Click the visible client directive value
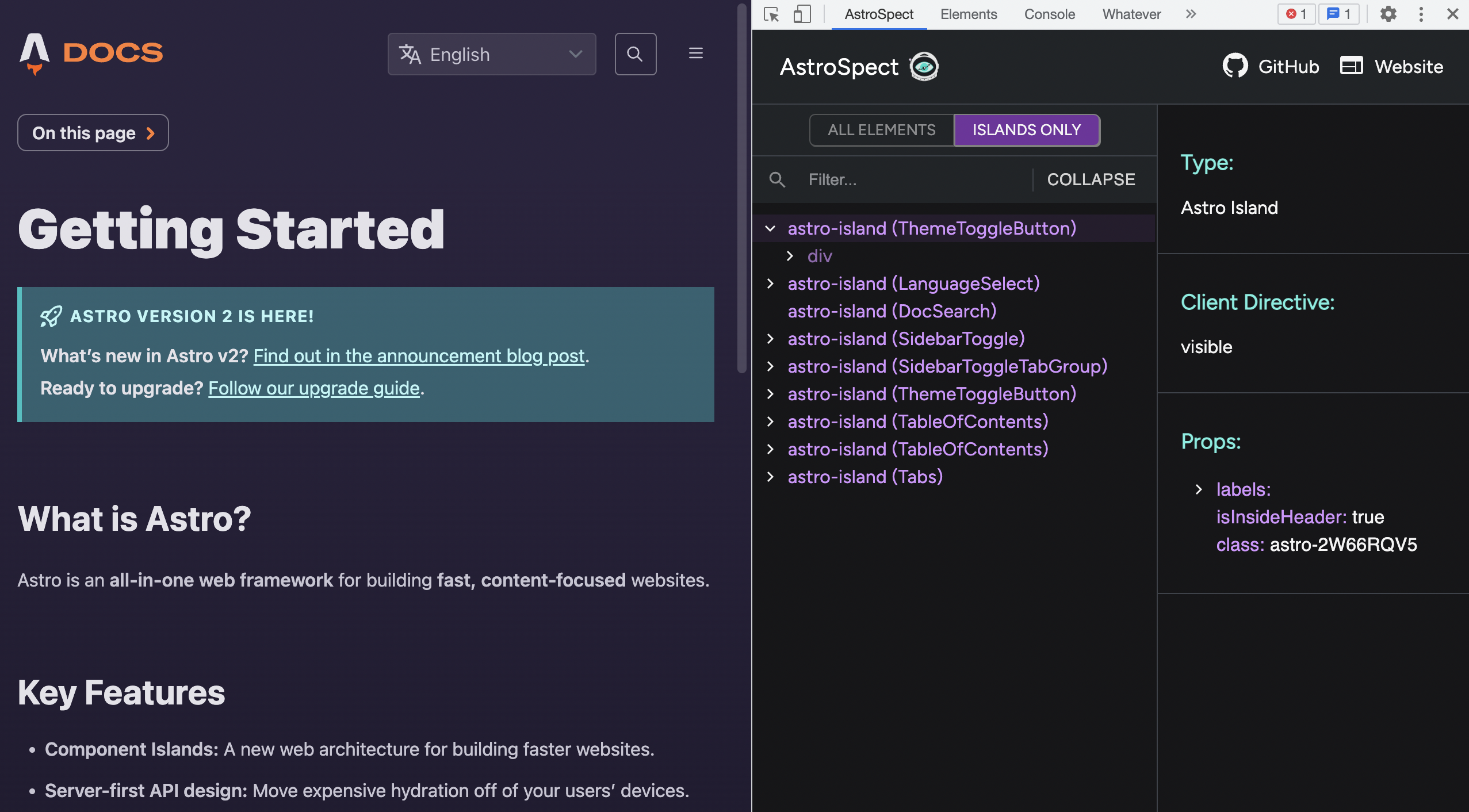 click(x=1206, y=347)
